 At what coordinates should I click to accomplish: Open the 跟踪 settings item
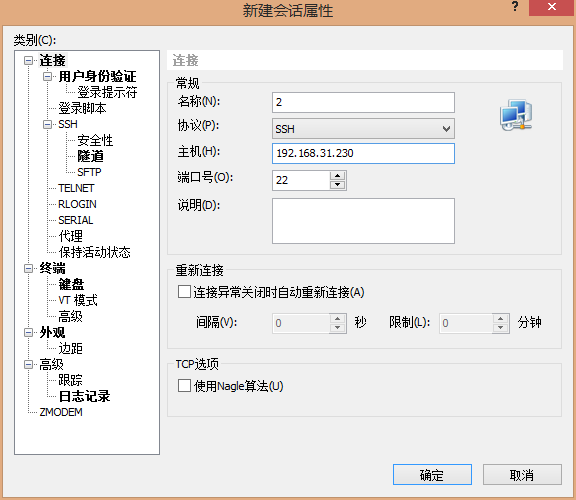pyautogui.click(x=70, y=380)
